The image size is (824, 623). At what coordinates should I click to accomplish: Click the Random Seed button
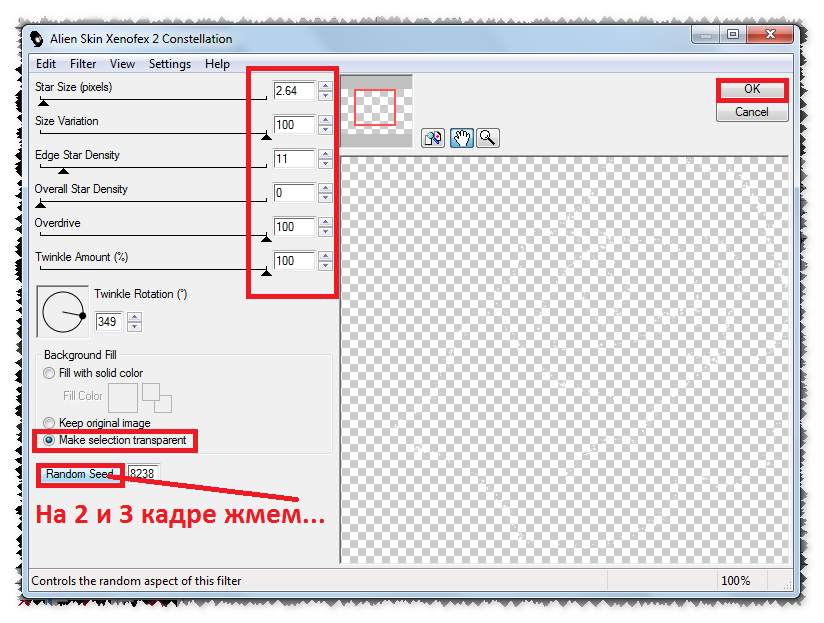click(x=80, y=474)
